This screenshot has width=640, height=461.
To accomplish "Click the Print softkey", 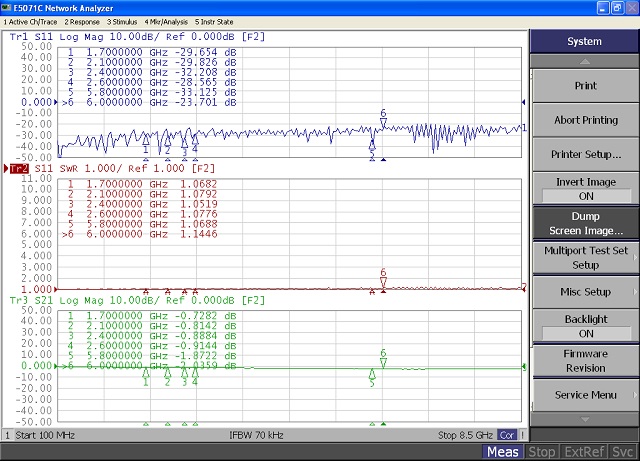I will [x=585, y=86].
